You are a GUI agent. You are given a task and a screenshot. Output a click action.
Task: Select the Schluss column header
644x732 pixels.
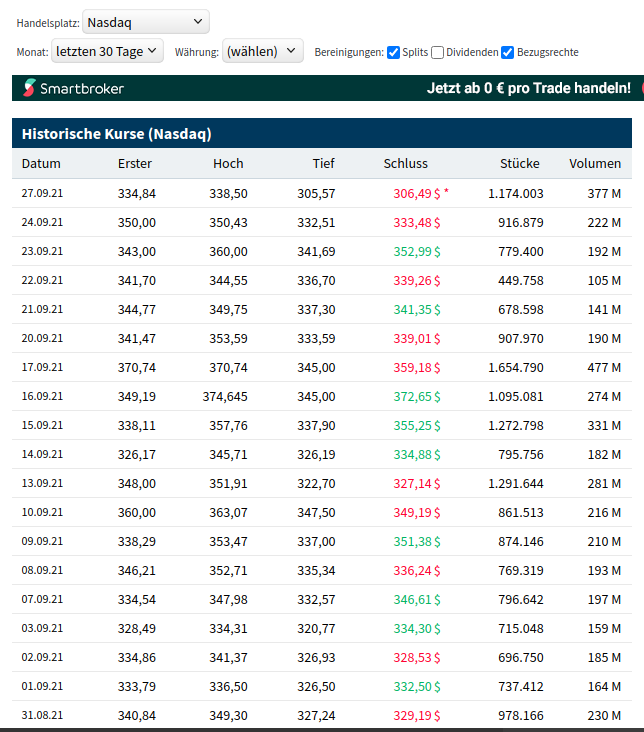click(x=405, y=164)
